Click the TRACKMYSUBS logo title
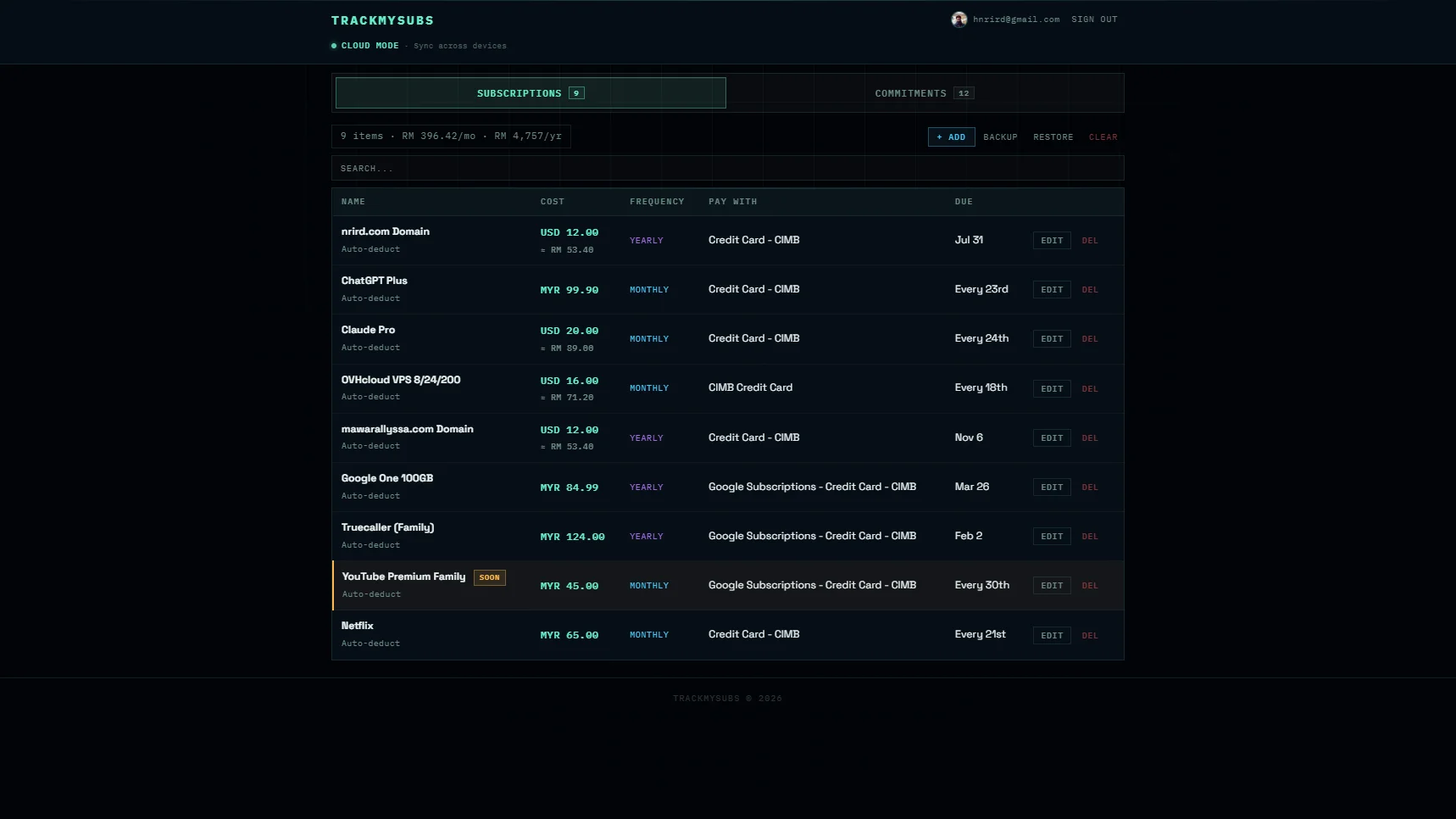The width and height of the screenshot is (1456, 819). click(382, 20)
